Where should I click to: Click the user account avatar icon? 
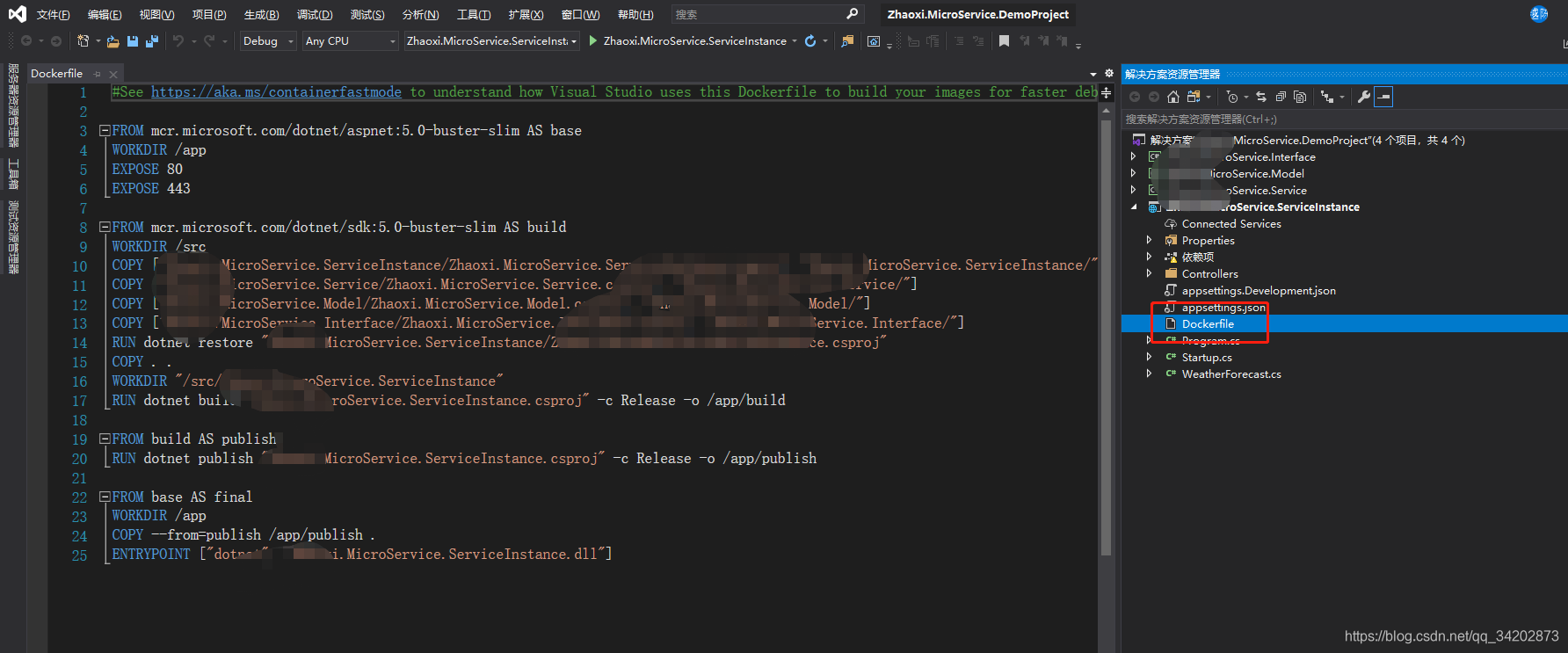(x=1539, y=14)
